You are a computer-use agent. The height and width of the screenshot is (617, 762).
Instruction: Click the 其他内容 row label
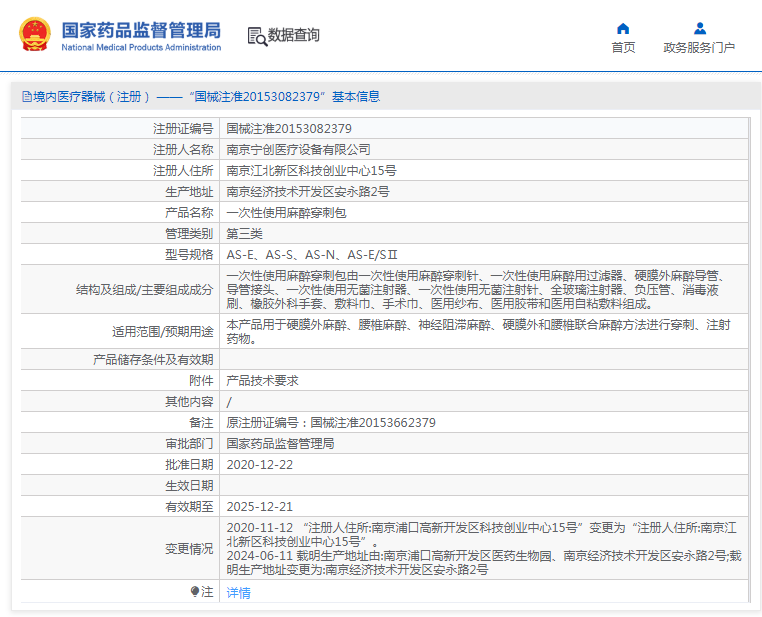(189, 401)
